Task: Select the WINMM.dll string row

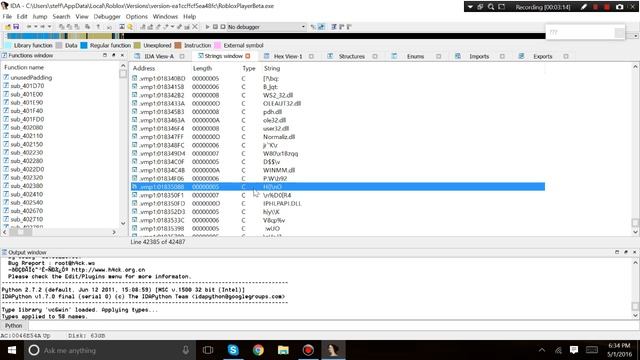Action: point(338,170)
